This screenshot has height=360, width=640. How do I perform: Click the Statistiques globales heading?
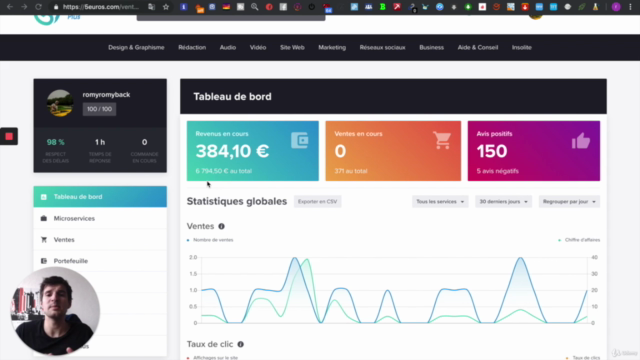click(237, 201)
